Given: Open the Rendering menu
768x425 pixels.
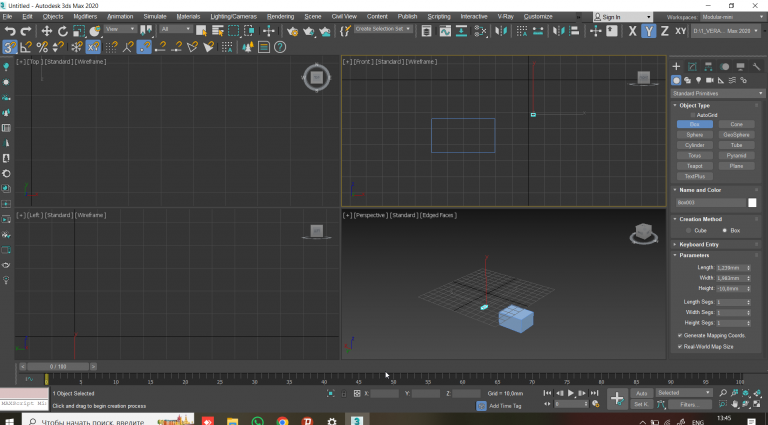Looking at the screenshot, I should [x=281, y=17].
